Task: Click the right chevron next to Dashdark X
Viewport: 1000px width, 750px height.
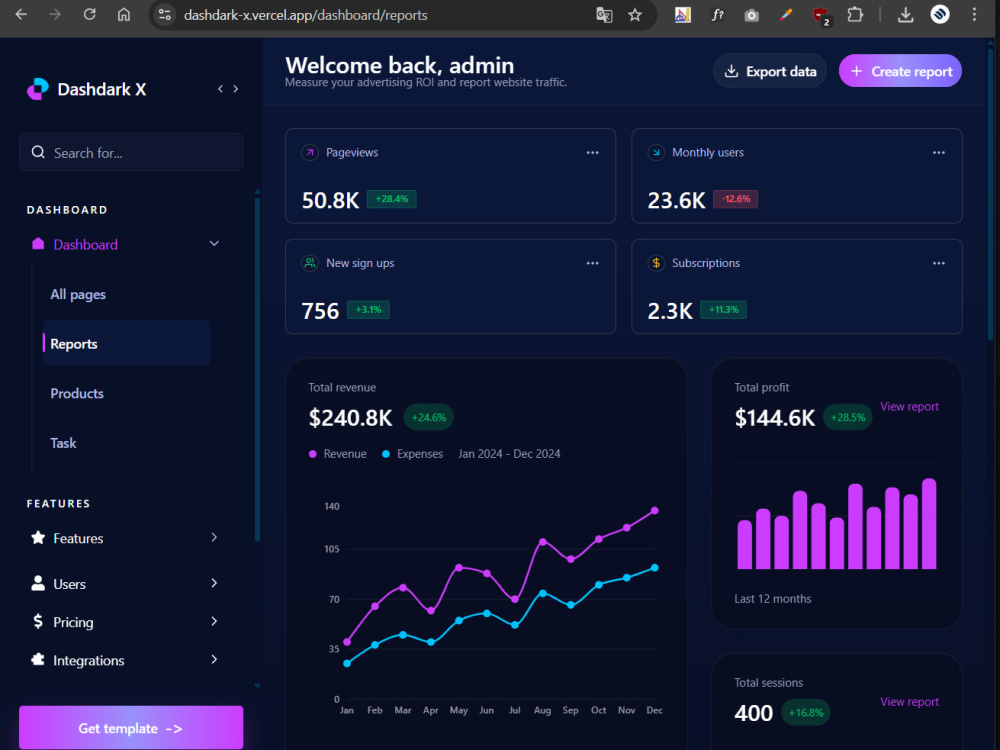Action: 236,89
